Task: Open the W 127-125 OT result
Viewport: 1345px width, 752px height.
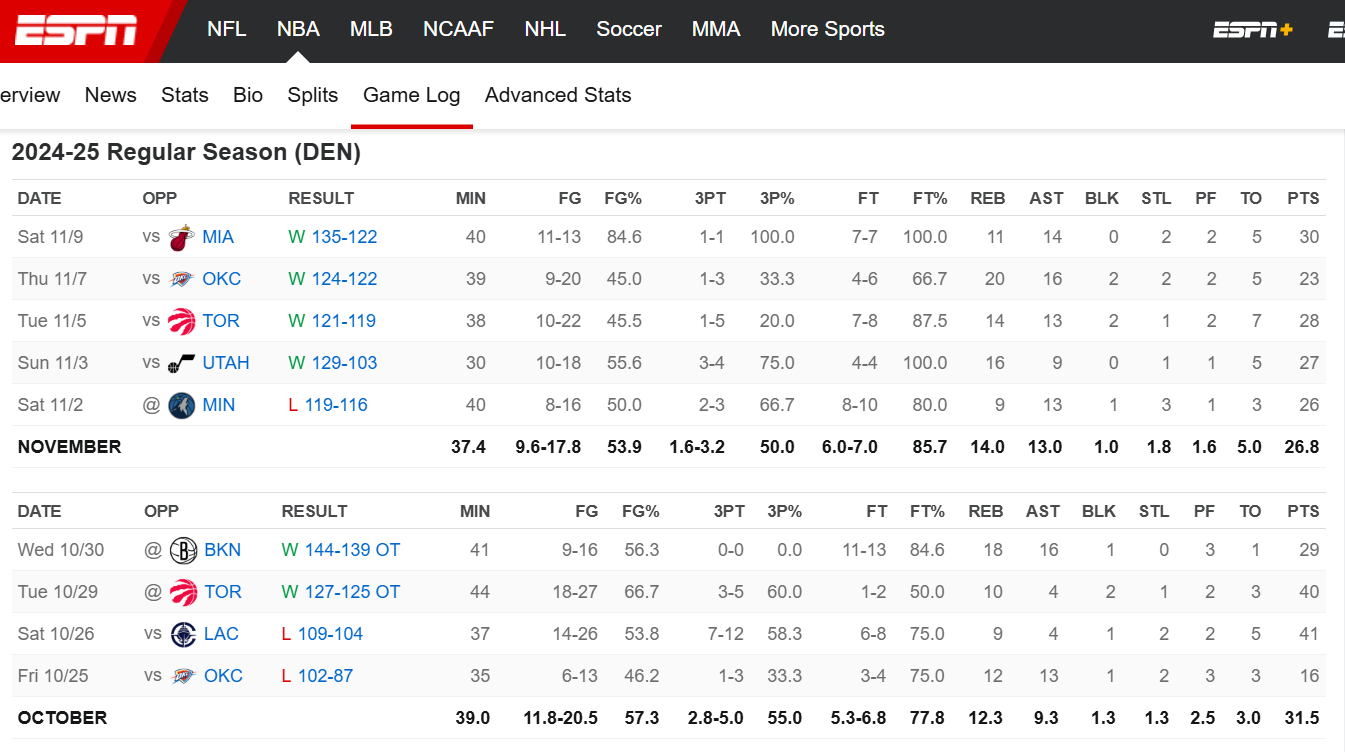Action: 341,593
